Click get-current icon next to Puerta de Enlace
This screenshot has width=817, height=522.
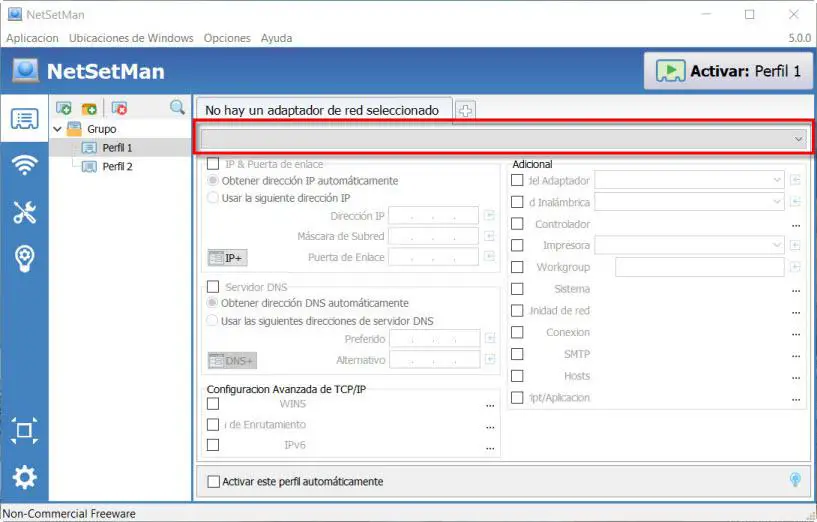coord(489,256)
